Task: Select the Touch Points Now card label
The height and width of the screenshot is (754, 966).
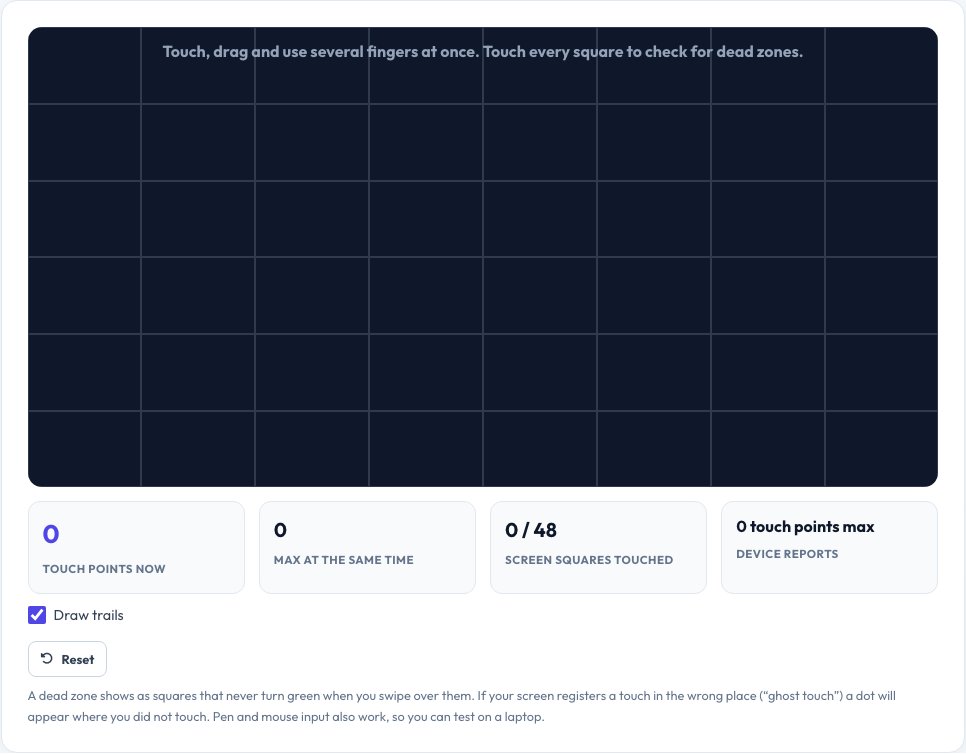Action: click(104, 569)
